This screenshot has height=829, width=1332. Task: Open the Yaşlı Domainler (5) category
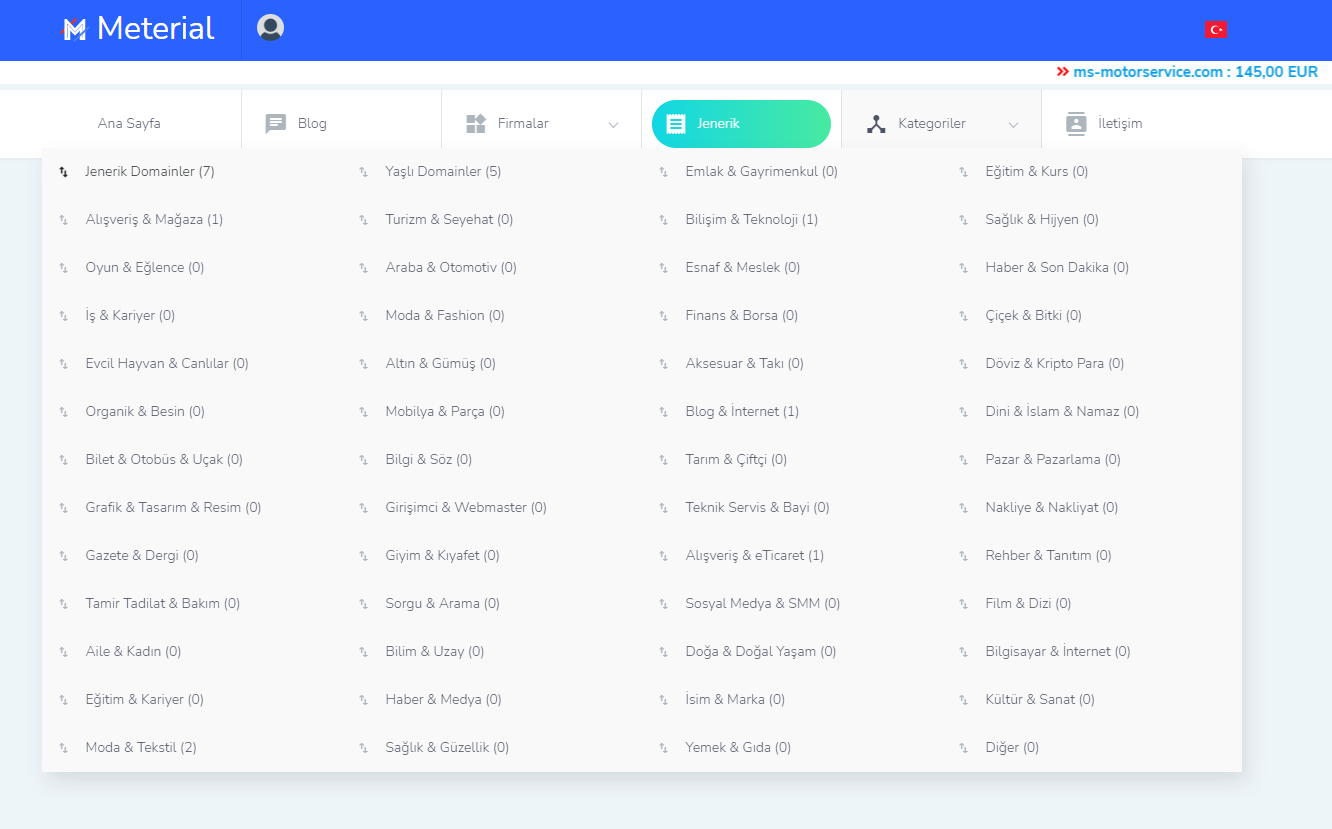[443, 172]
